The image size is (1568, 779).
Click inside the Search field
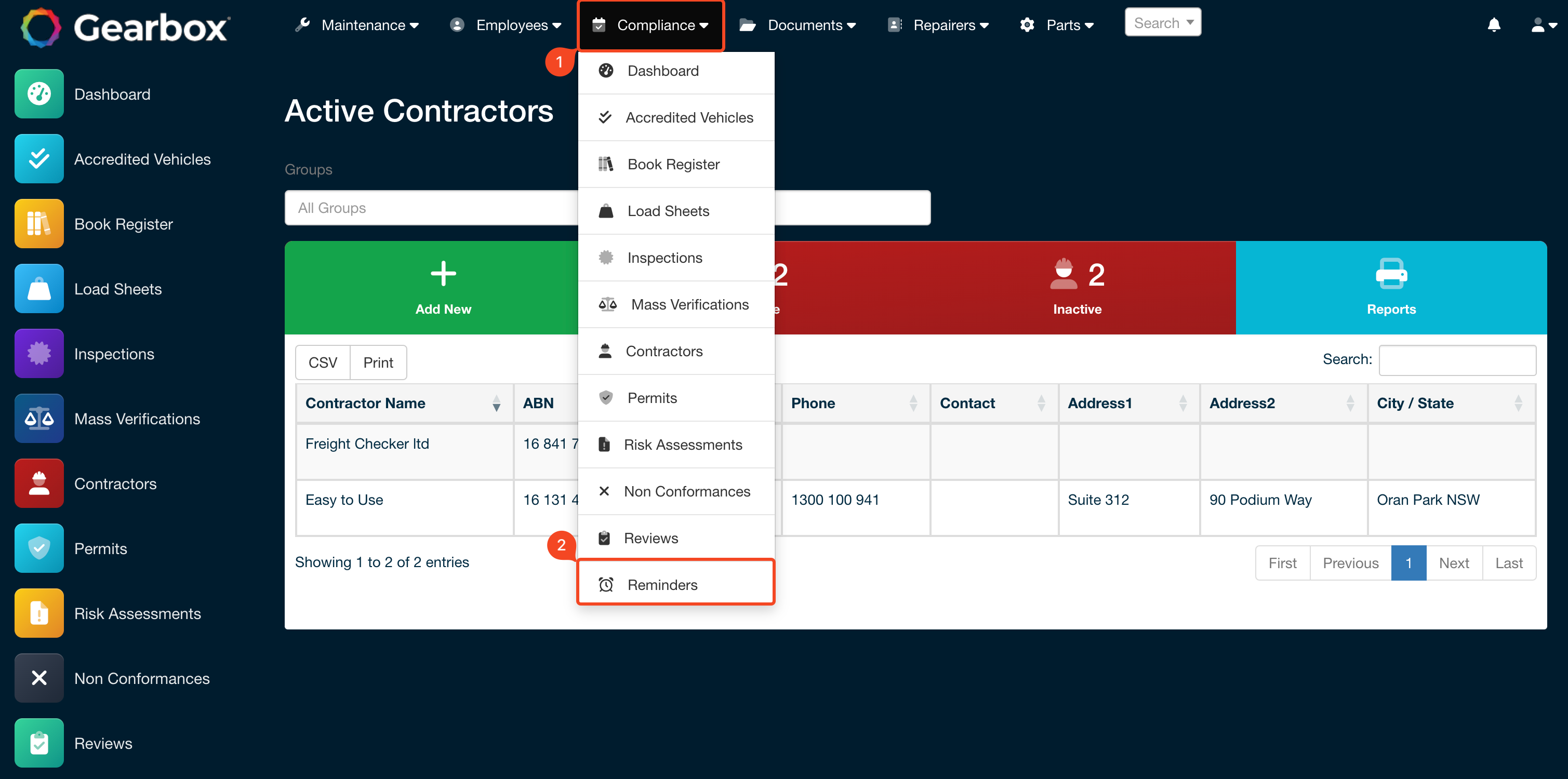pyautogui.click(x=1457, y=360)
